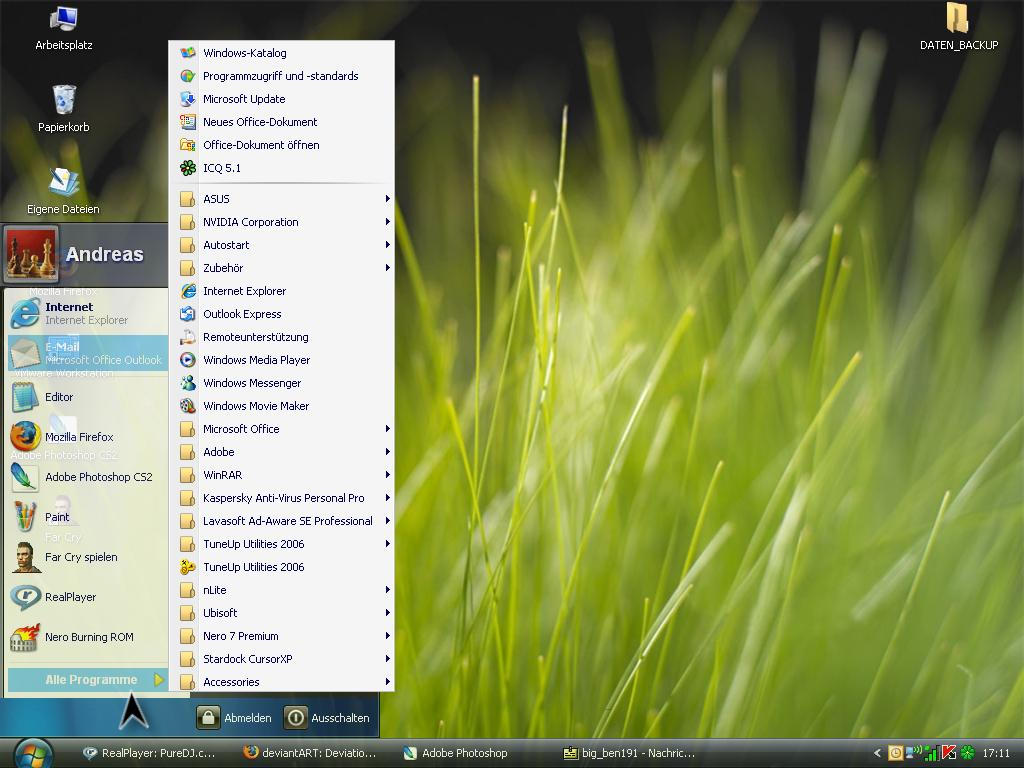
Task: Switch to deviantART Firefox taskbar window
Action: point(310,753)
